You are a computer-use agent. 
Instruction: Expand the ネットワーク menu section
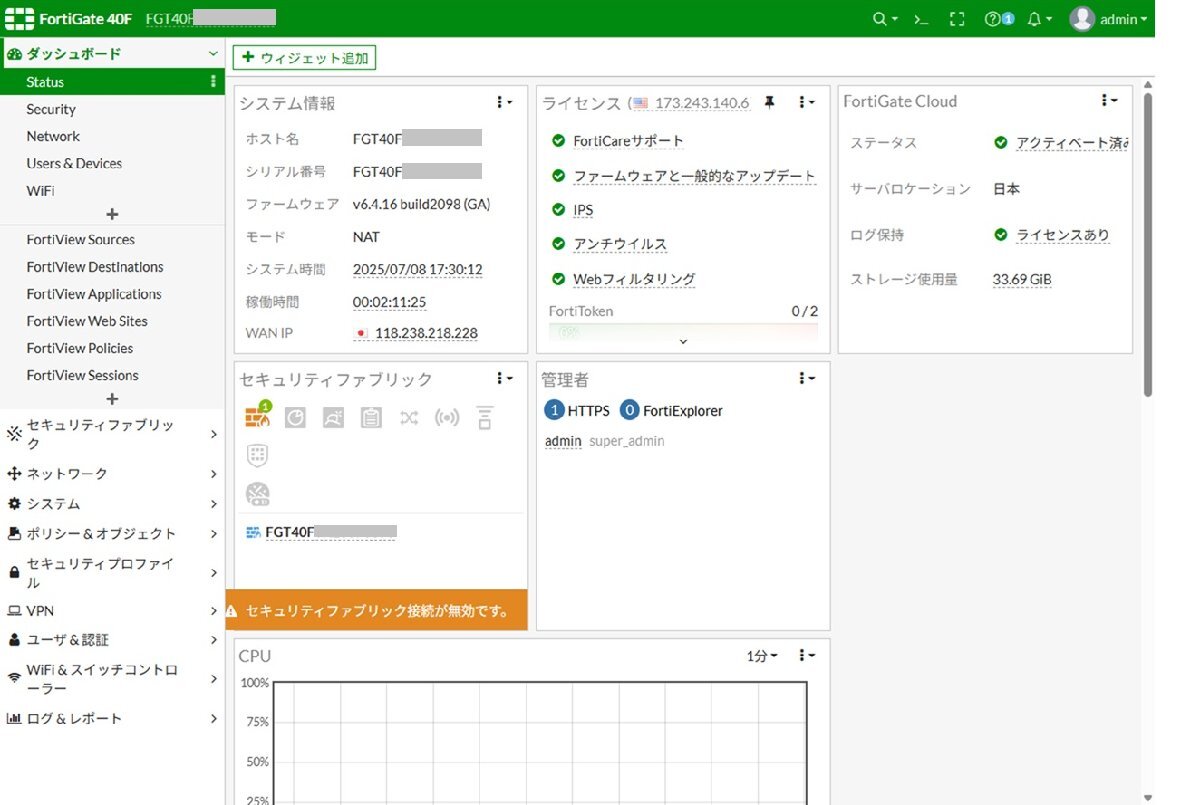click(x=112, y=473)
